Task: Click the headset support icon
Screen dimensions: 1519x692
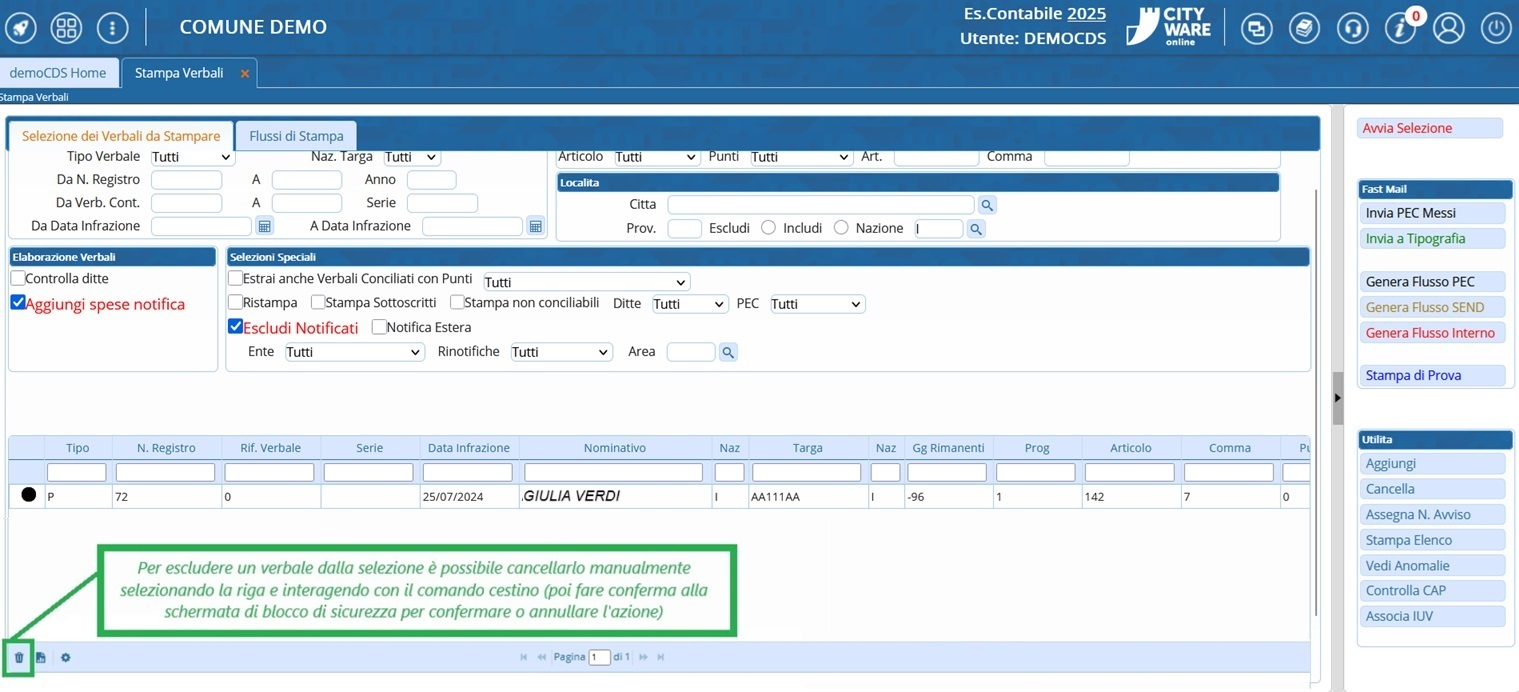Action: tap(1352, 28)
